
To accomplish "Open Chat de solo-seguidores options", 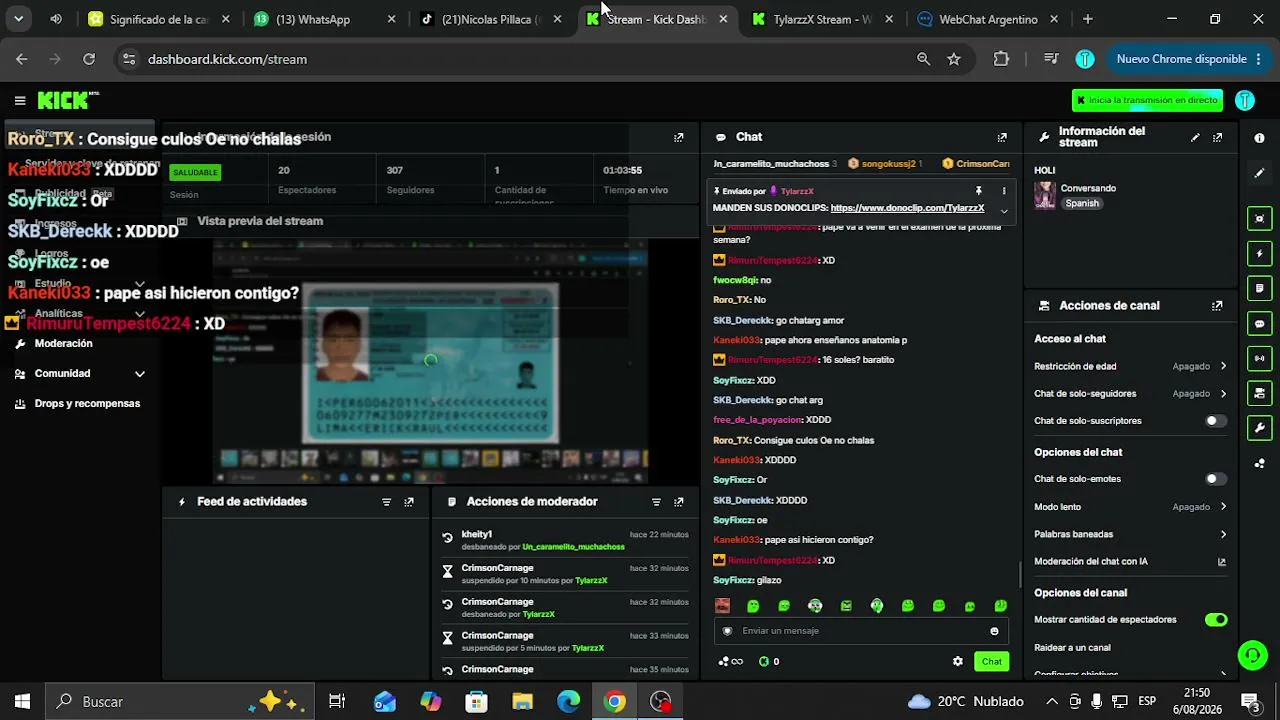I will tap(1130, 394).
